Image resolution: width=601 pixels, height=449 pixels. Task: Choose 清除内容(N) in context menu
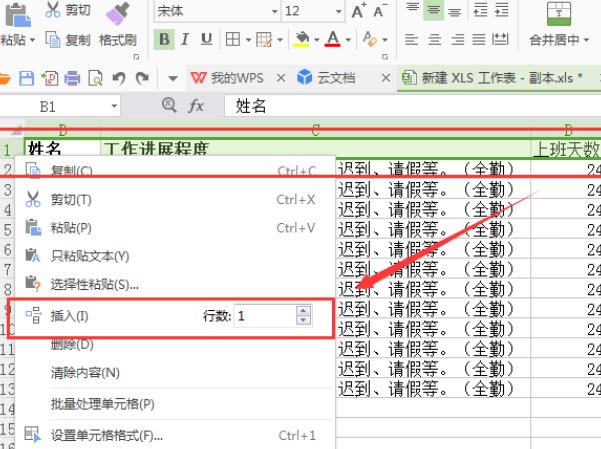pyautogui.click(x=175, y=373)
